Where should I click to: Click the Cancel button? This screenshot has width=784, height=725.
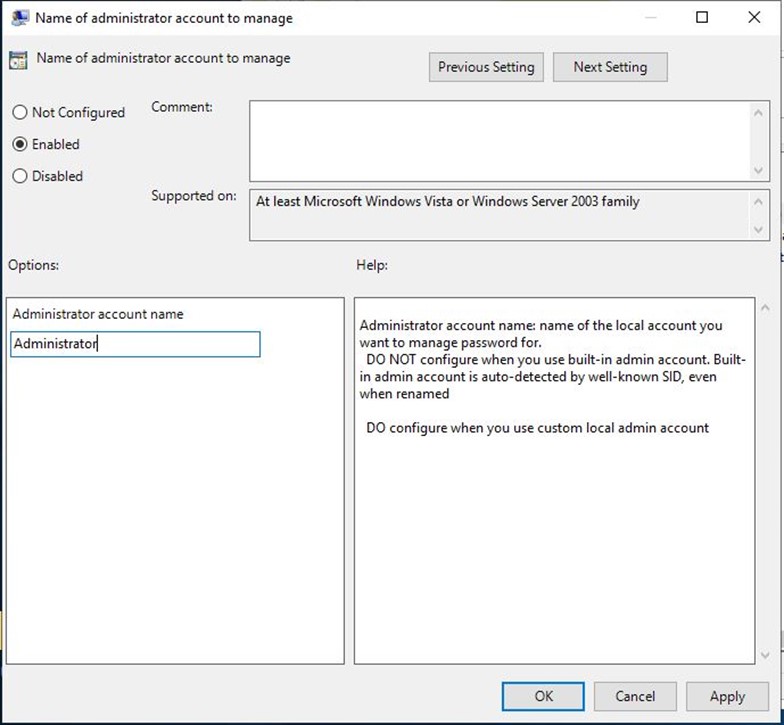tap(635, 696)
